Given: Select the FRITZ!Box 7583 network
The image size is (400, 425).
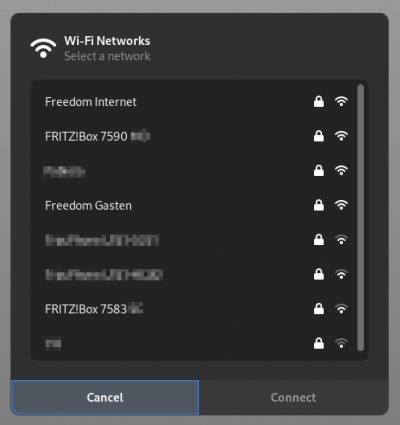Looking at the screenshot, I should click(194, 309).
